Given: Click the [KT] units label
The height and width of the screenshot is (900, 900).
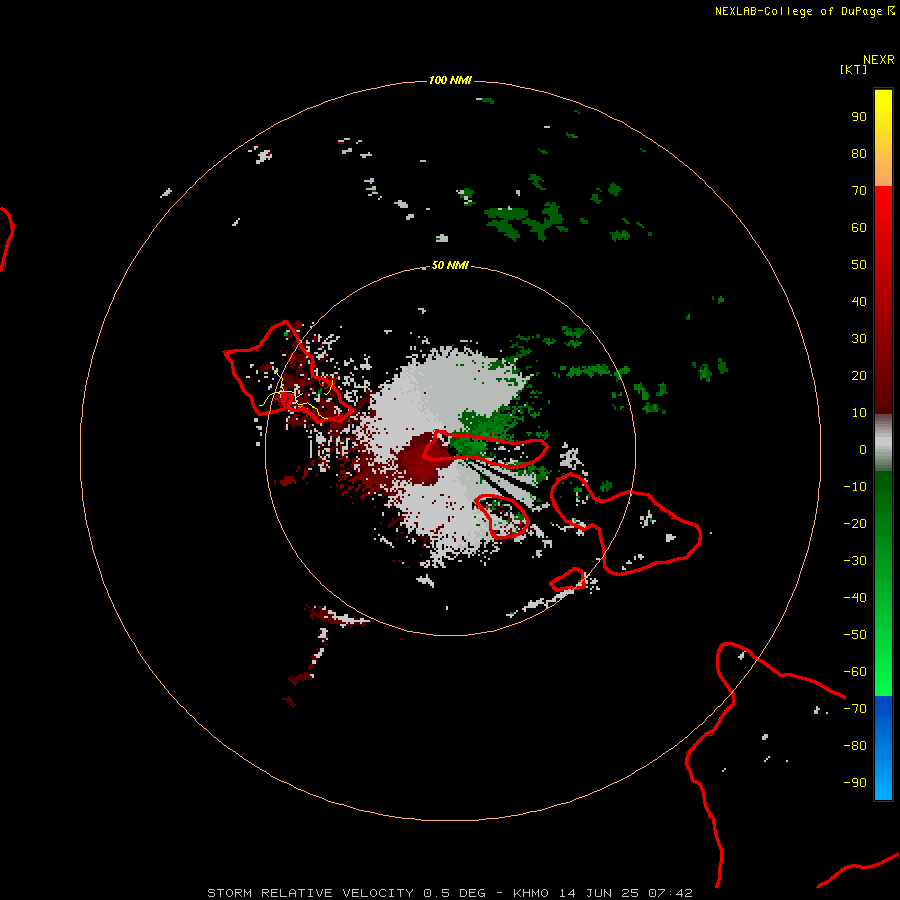Looking at the screenshot, I should 853,69.
